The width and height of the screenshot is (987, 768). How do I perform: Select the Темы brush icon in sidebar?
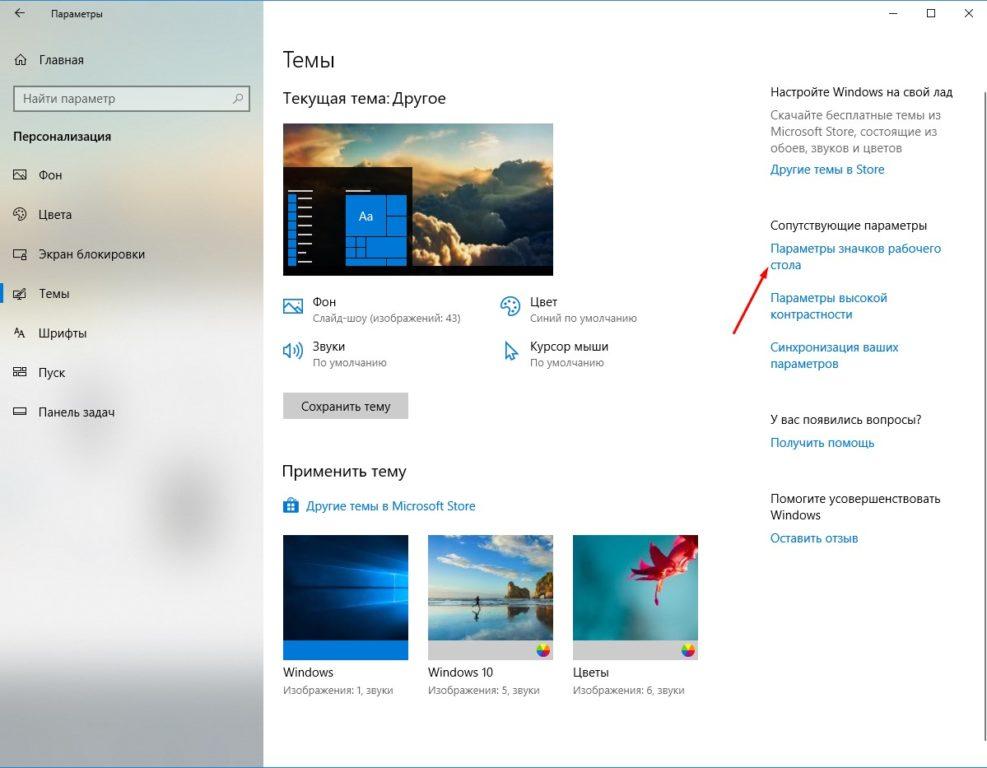pos(20,294)
